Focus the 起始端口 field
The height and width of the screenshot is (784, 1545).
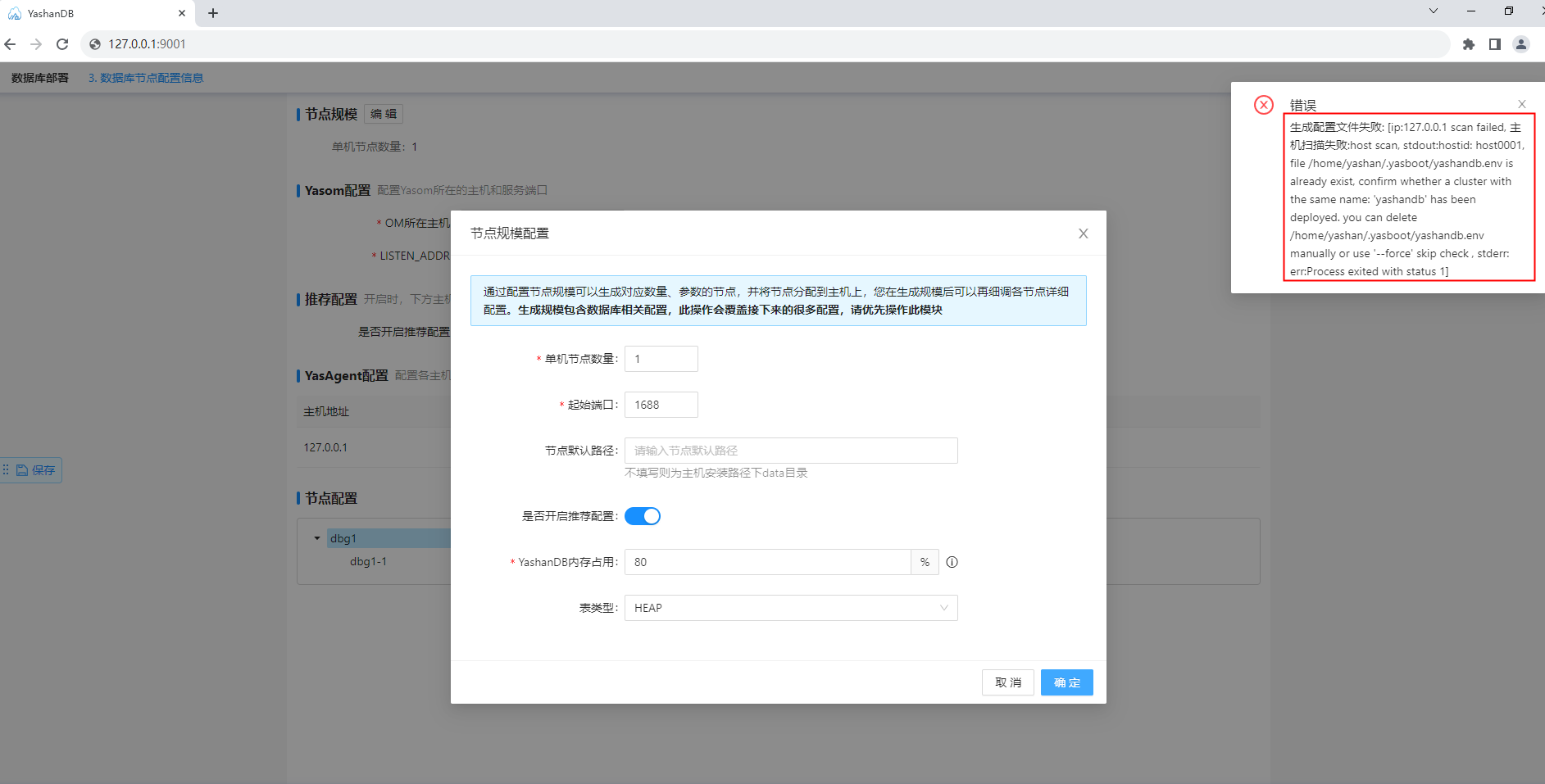coord(661,405)
